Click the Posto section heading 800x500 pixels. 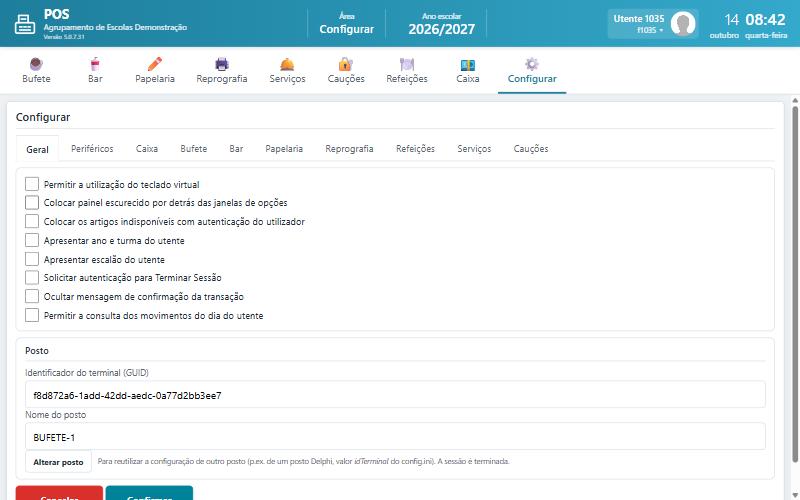tap(37, 351)
